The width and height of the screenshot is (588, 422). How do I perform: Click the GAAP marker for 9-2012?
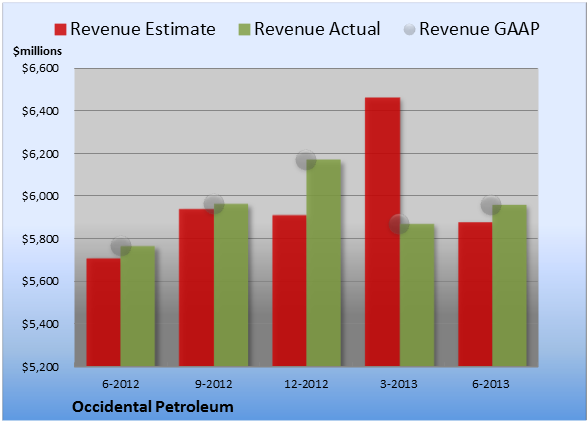point(214,204)
